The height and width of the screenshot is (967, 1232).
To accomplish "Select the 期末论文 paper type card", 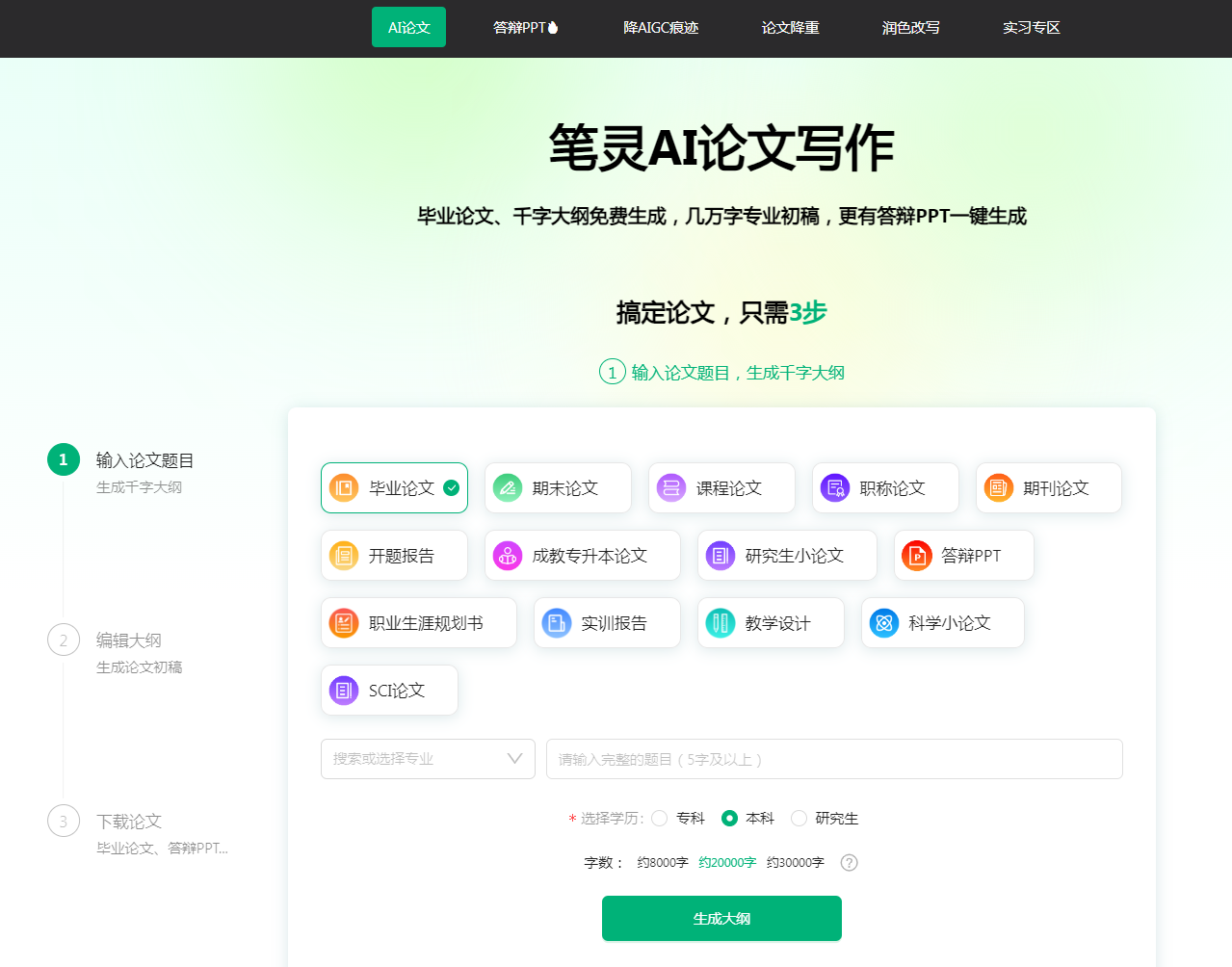I will tap(558, 488).
